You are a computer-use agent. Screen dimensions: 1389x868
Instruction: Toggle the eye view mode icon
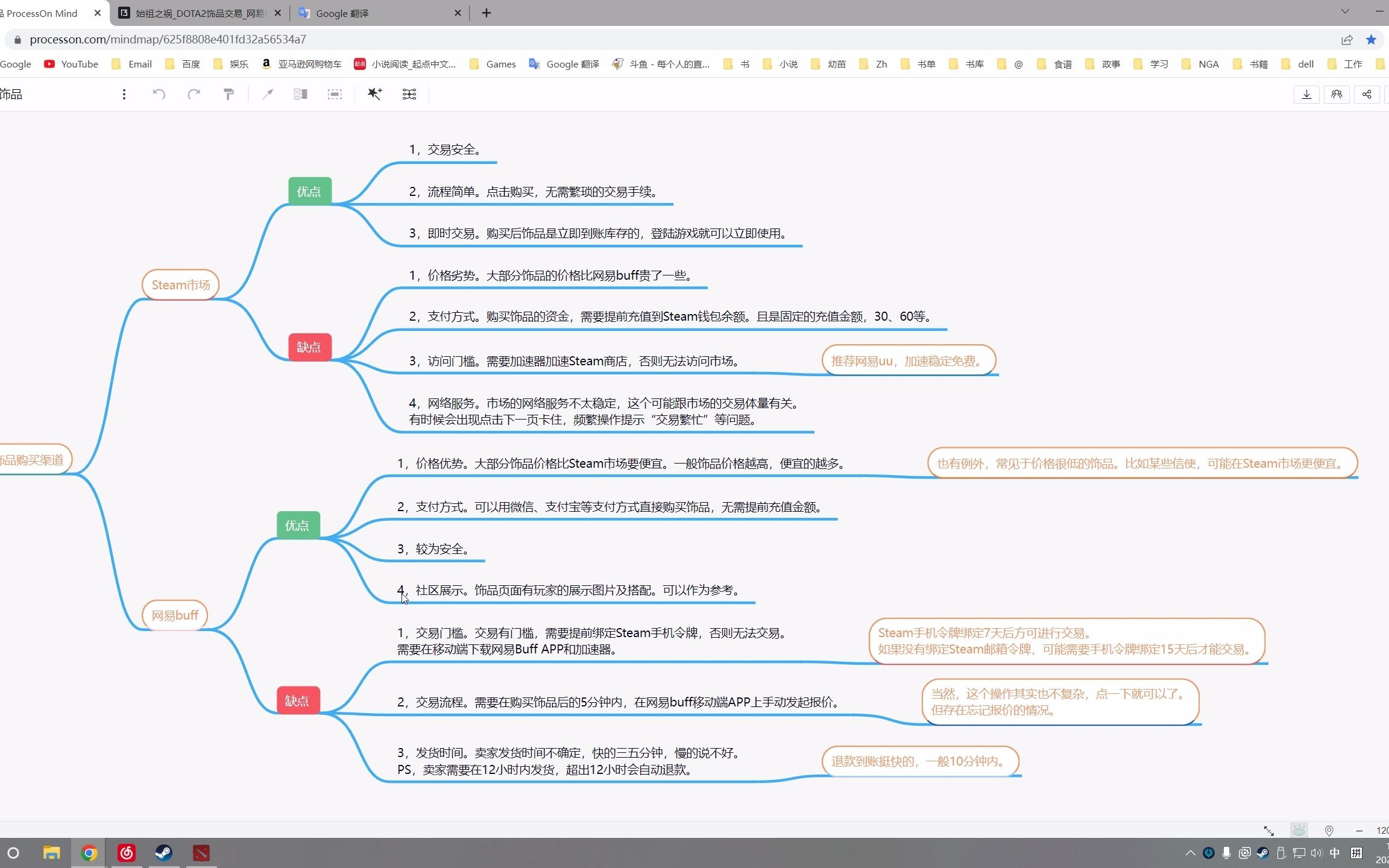1299,831
